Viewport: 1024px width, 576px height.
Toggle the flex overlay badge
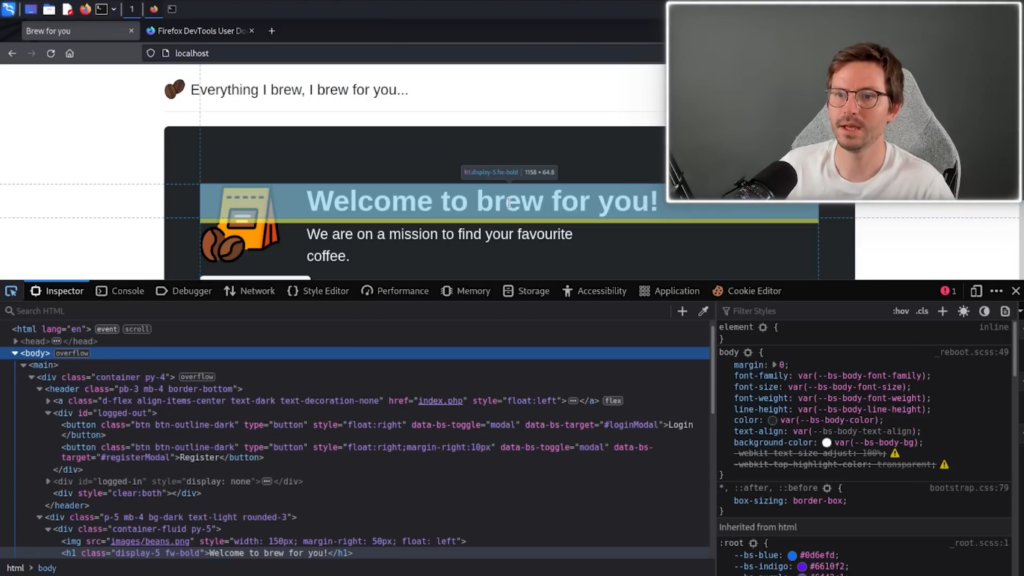click(612, 401)
